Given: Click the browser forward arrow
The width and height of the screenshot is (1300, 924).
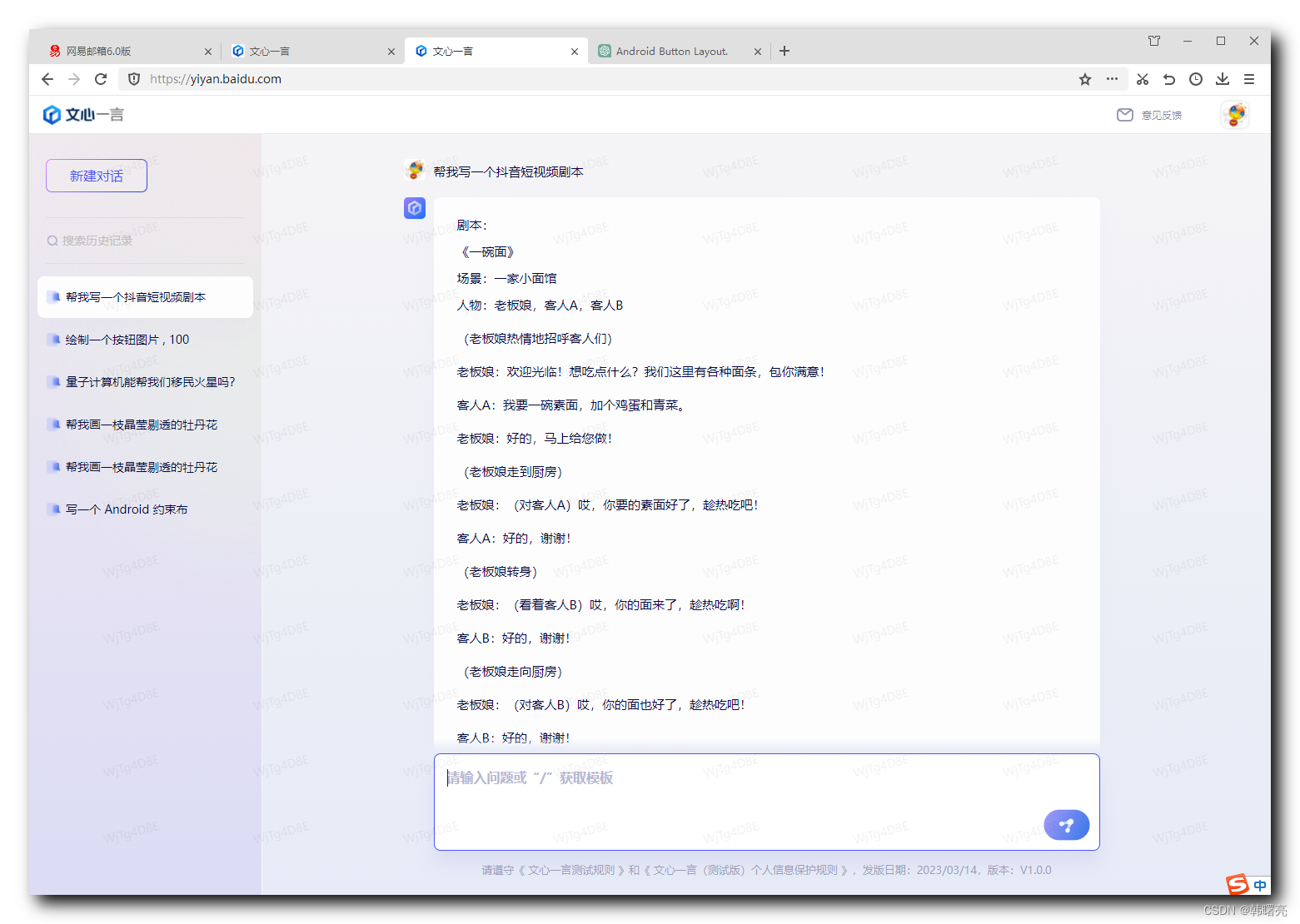Looking at the screenshot, I should click(74, 79).
